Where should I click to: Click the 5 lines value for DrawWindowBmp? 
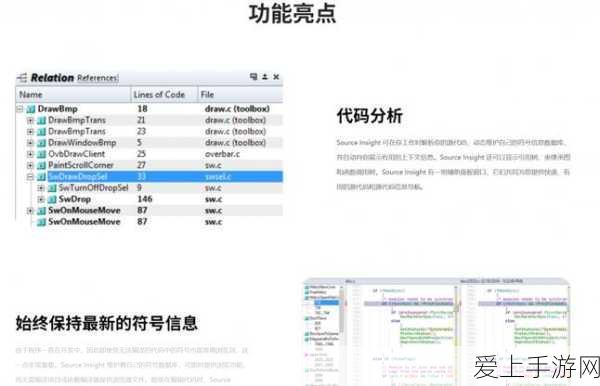point(139,143)
